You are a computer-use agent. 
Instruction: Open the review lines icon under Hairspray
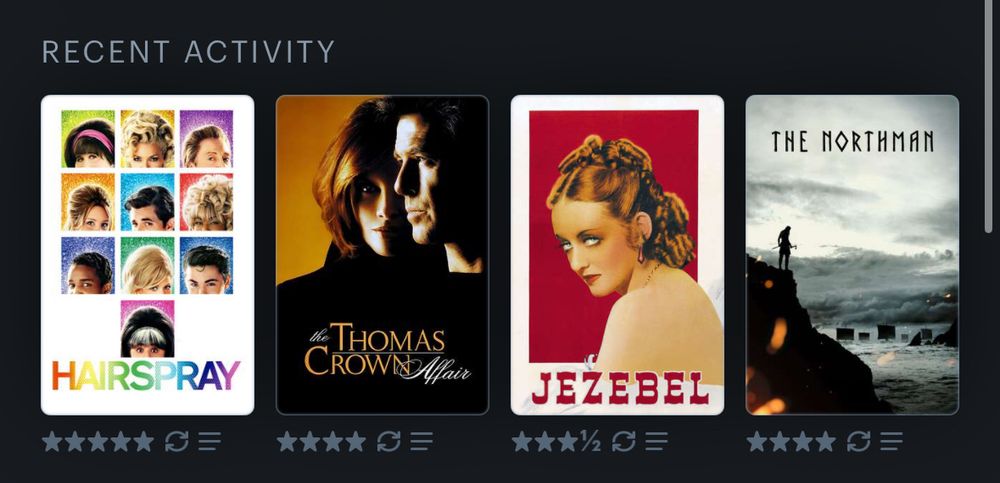209,441
